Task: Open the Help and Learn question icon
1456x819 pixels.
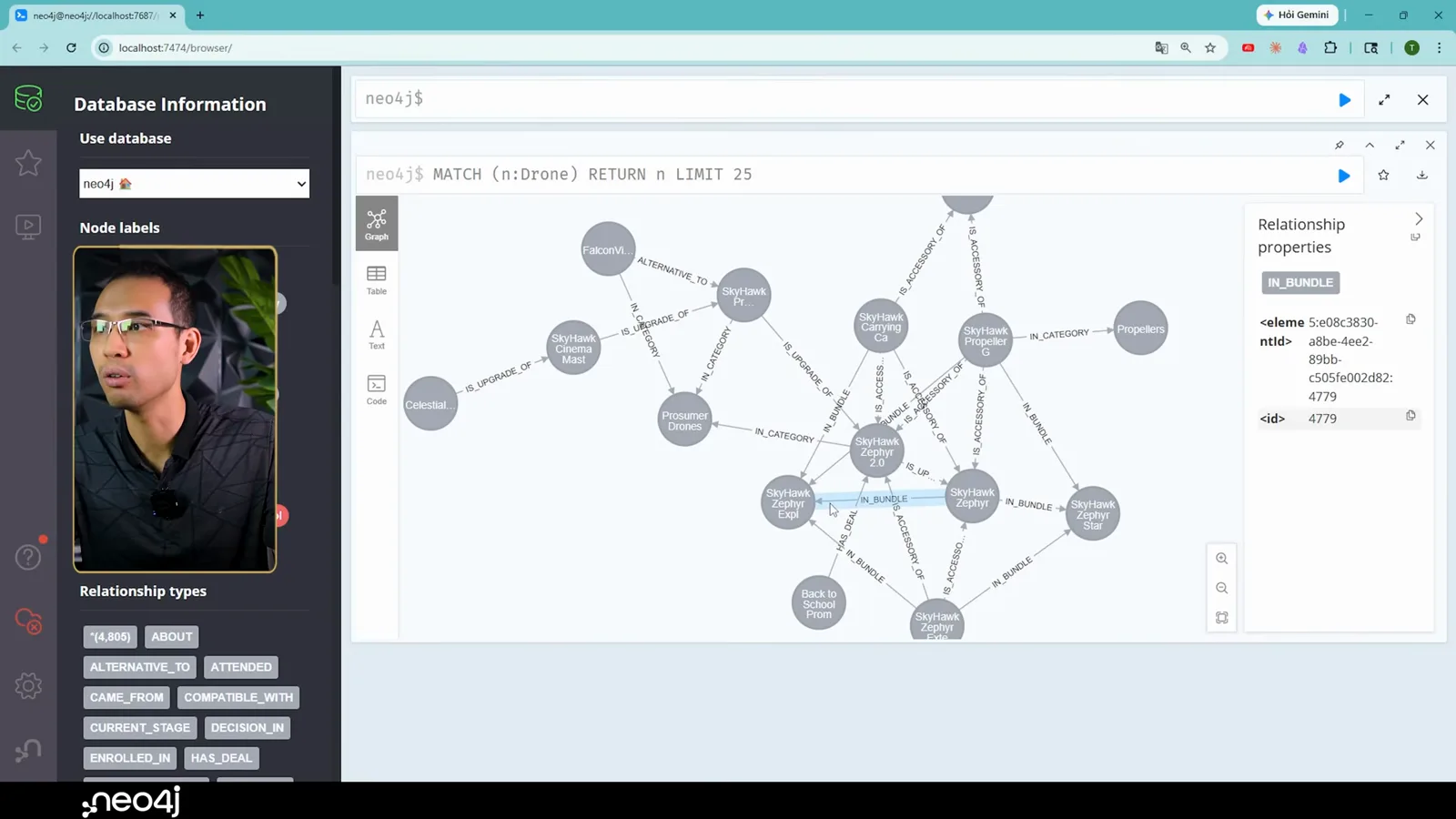Action: [x=28, y=556]
